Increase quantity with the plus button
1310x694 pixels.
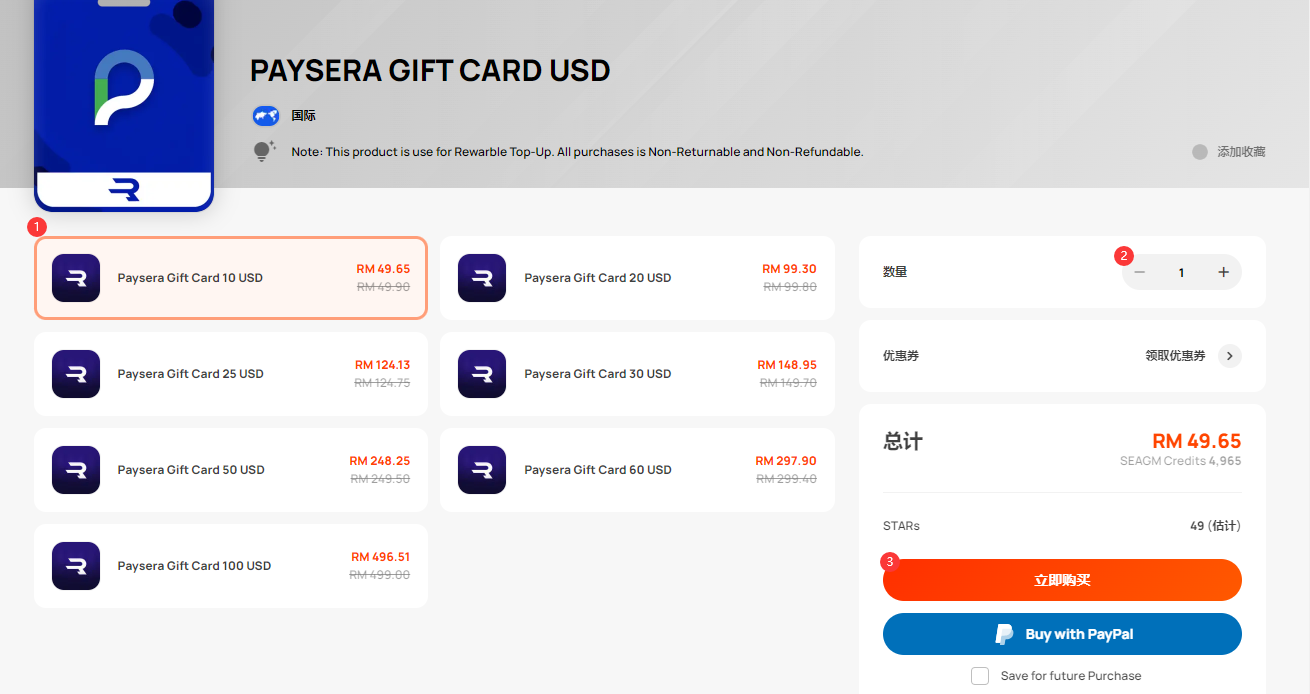click(1223, 272)
